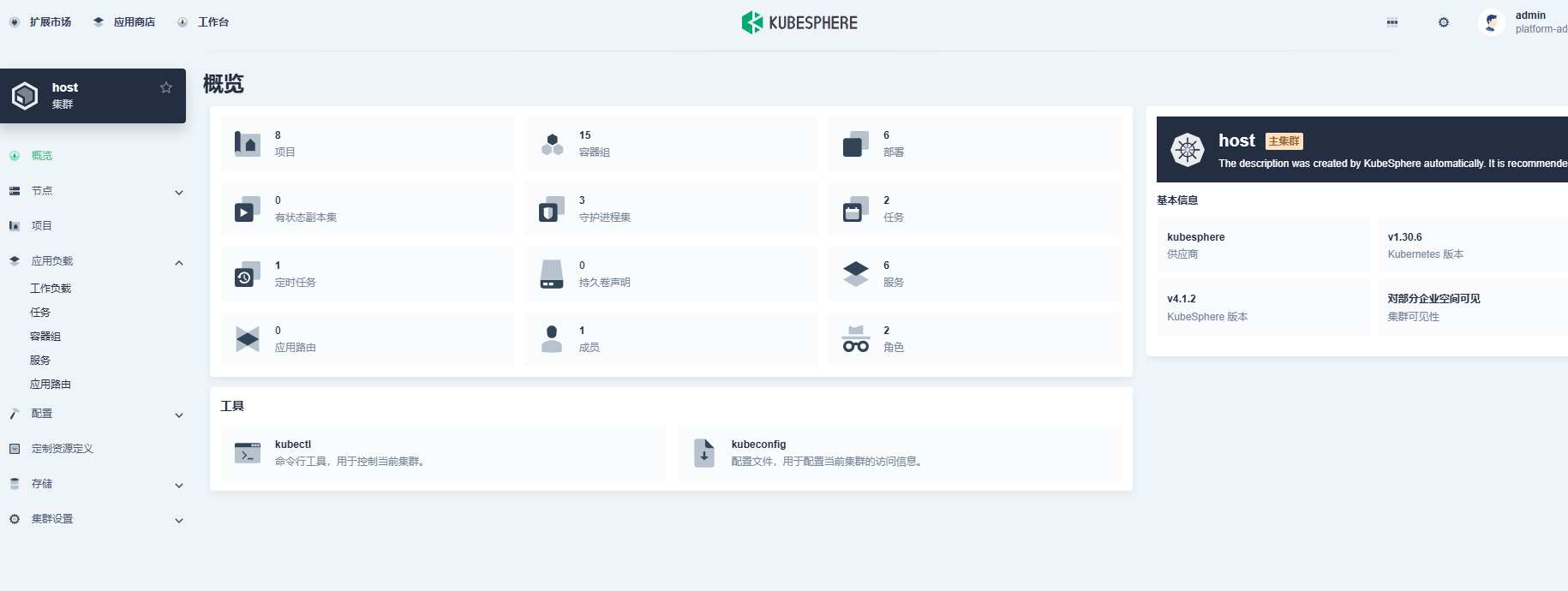Click the 角色 roles card icon

click(856, 339)
